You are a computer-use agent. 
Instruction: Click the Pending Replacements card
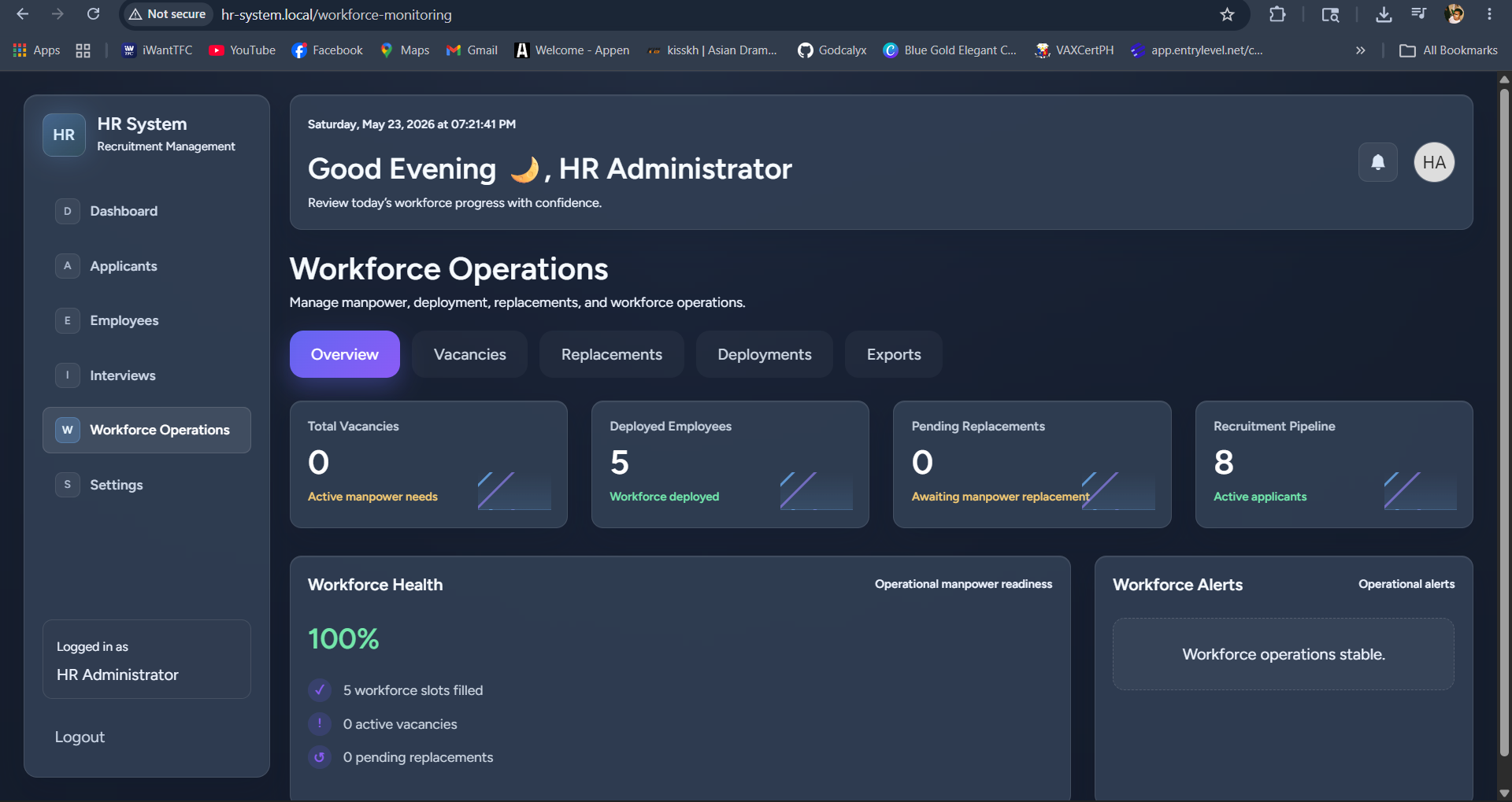click(x=1032, y=464)
